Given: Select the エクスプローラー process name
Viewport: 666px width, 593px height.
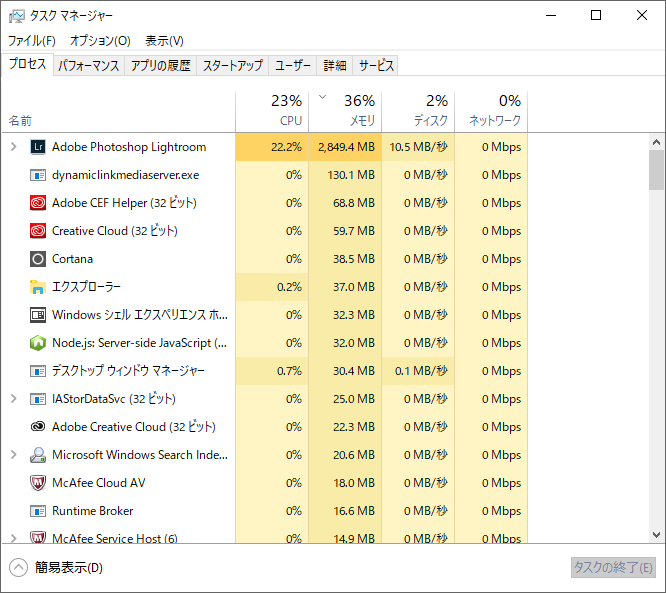Looking at the screenshot, I should 86,287.
